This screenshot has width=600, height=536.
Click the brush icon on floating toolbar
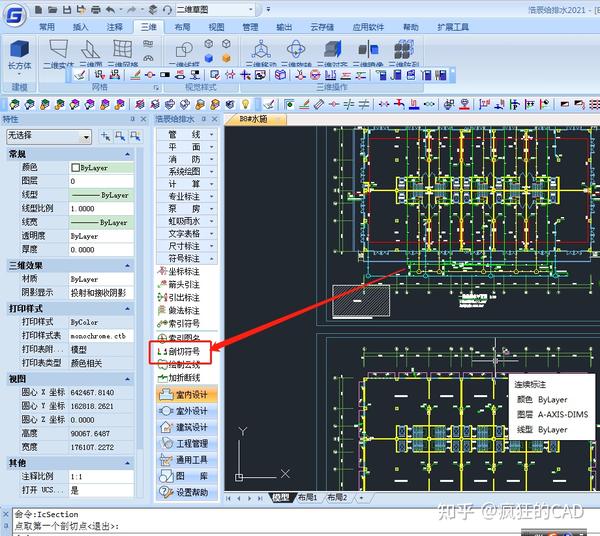(x=80, y=75)
